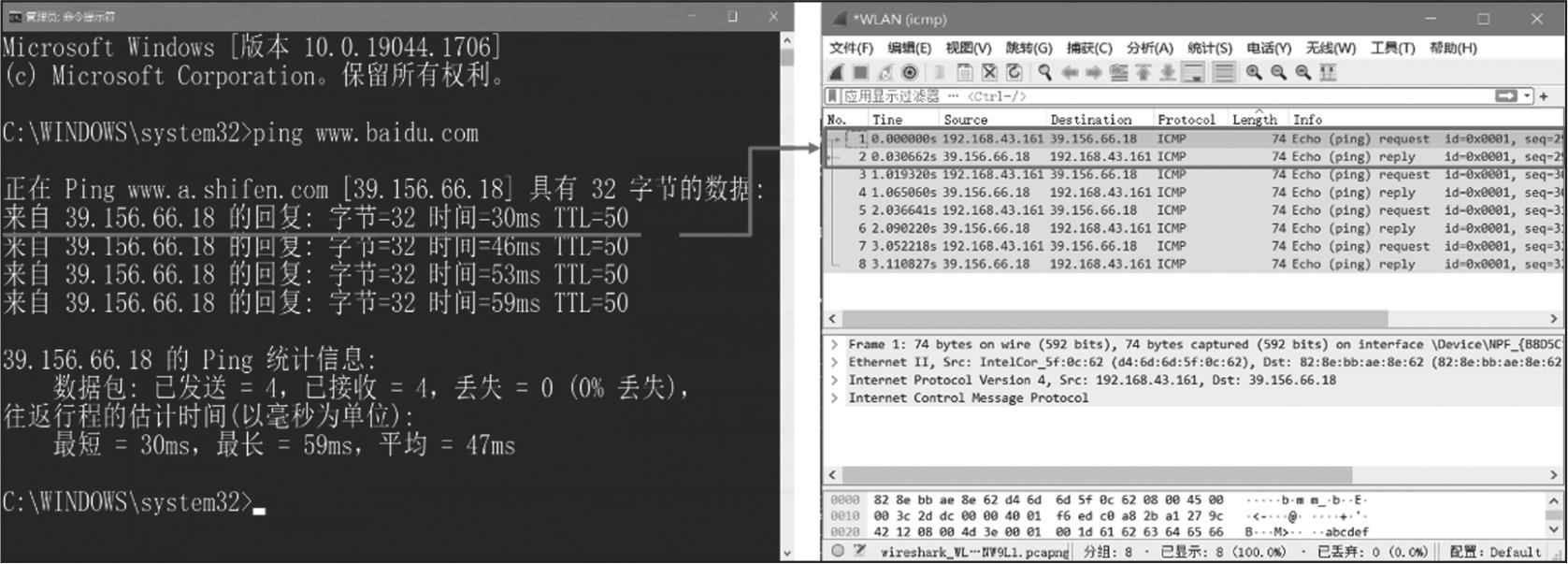Go forward in packet history
1568x564 pixels.
1093,72
